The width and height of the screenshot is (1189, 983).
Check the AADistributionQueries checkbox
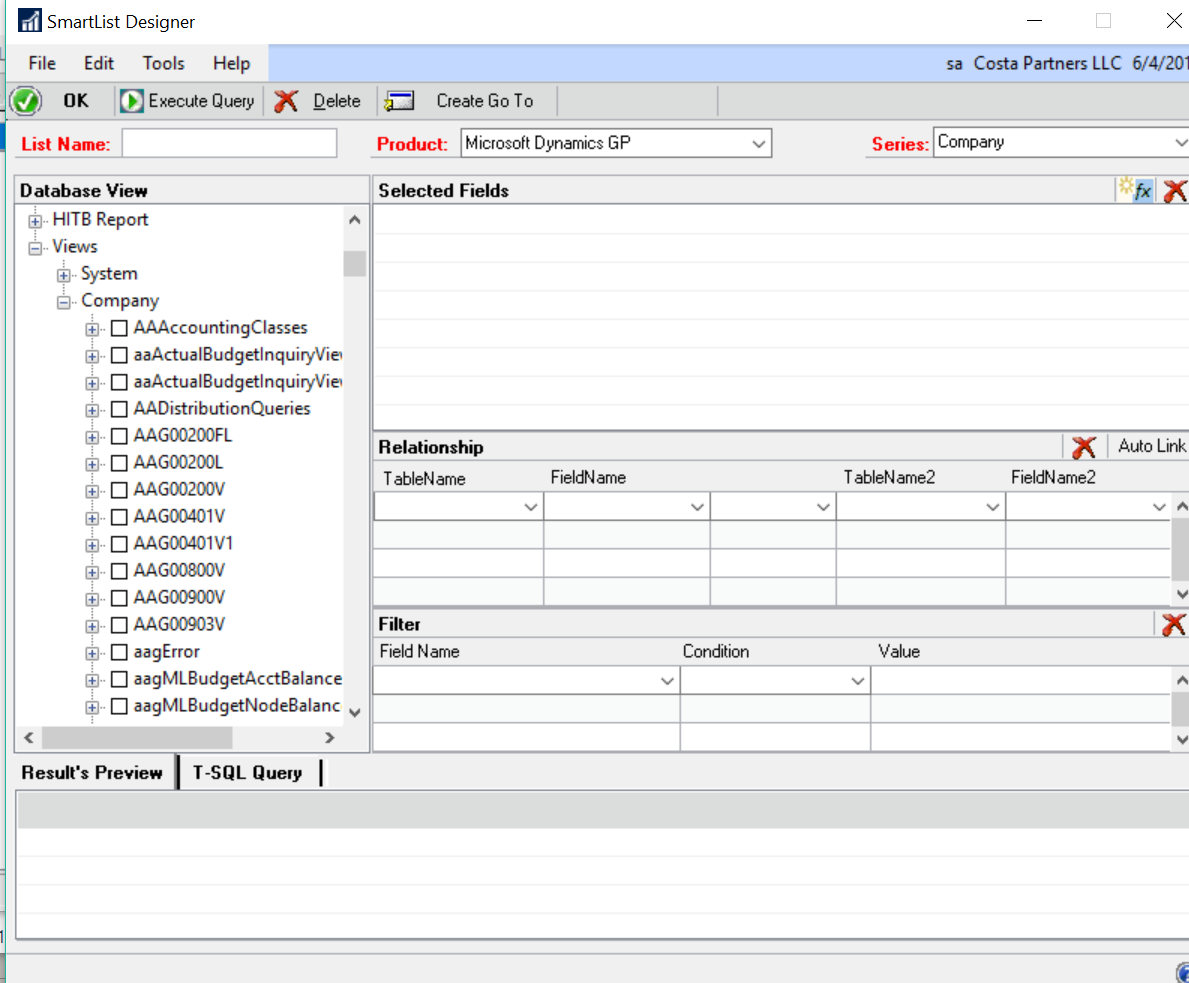119,410
